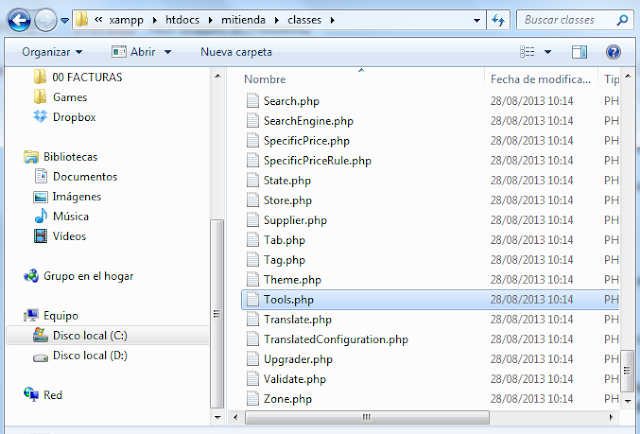
Task: Open more view options dropdown arrow
Action: click(548, 52)
